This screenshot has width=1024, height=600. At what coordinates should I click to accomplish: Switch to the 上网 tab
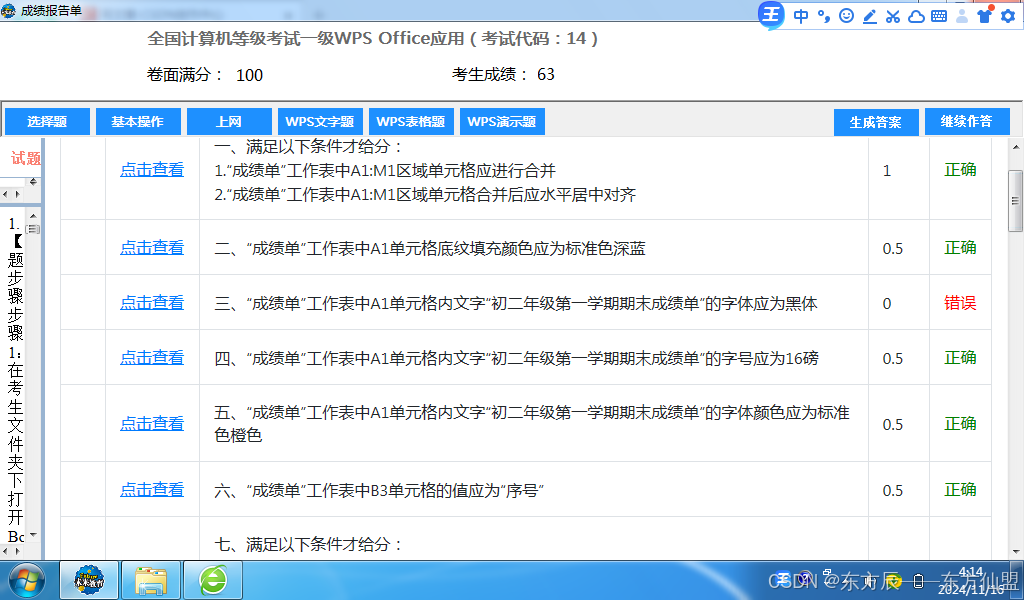[x=229, y=121]
